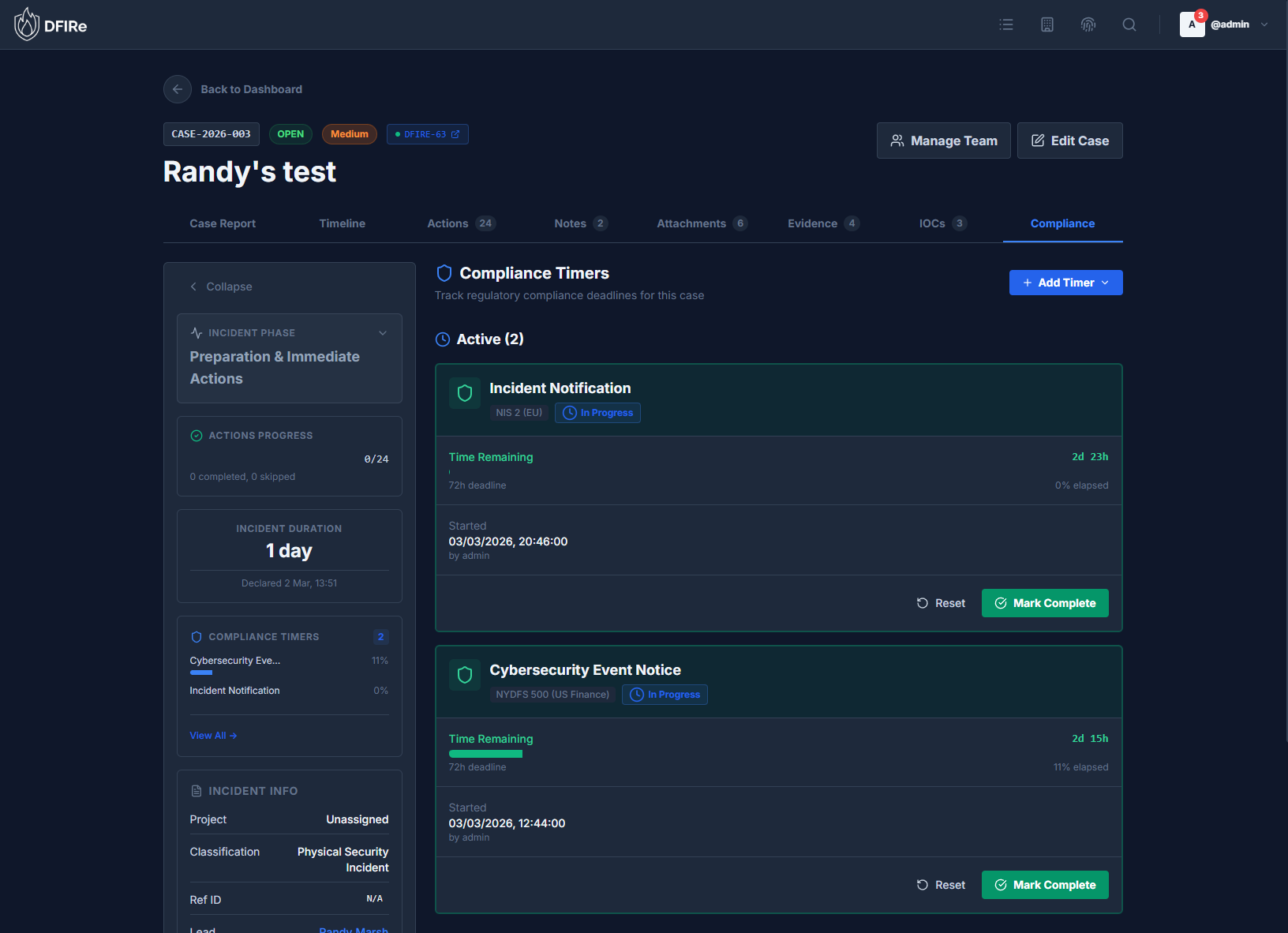1288x933 pixels.
Task: Open the case list icon in the top bar
Action: (x=1005, y=24)
